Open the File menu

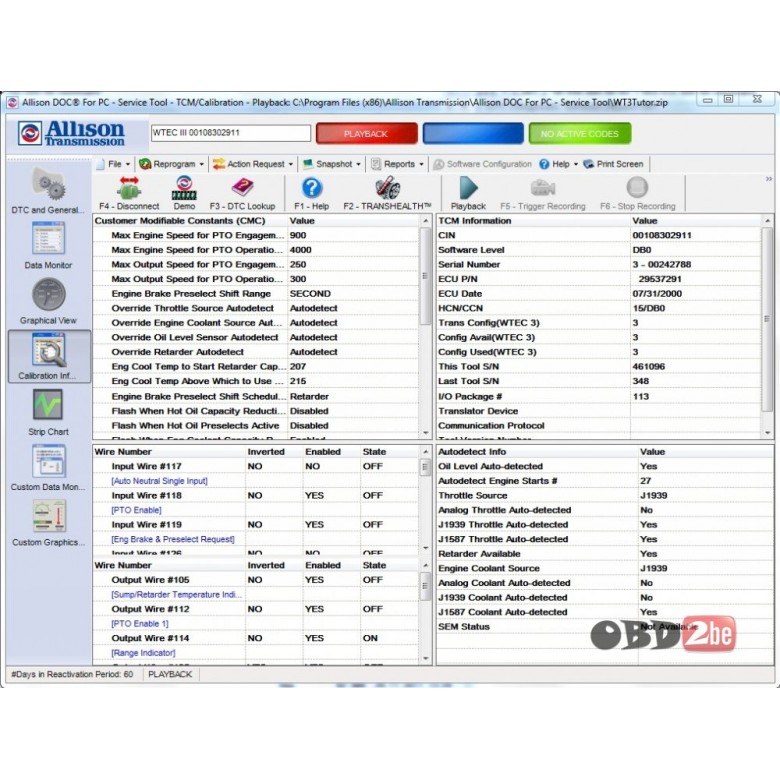pos(114,164)
